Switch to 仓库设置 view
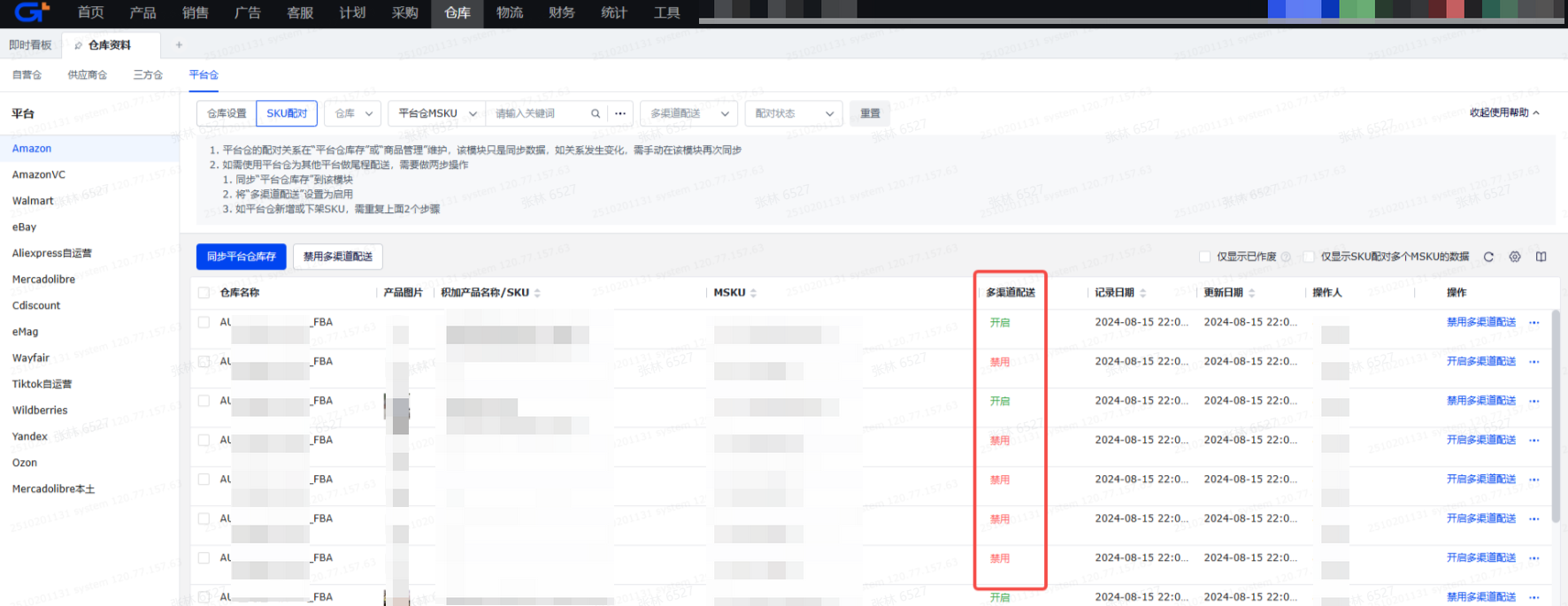Screen dimensions: 1568x606 click(227, 113)
